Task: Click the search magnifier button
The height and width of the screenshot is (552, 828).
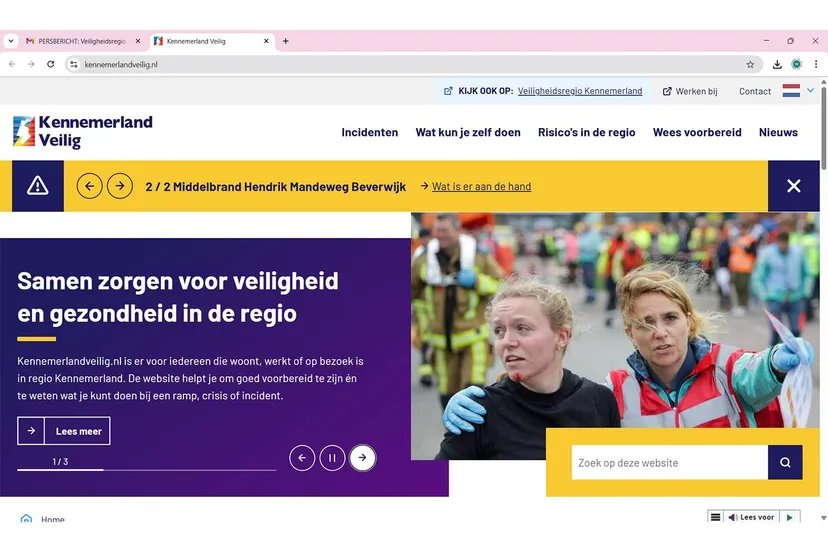Action: (785, 462)
